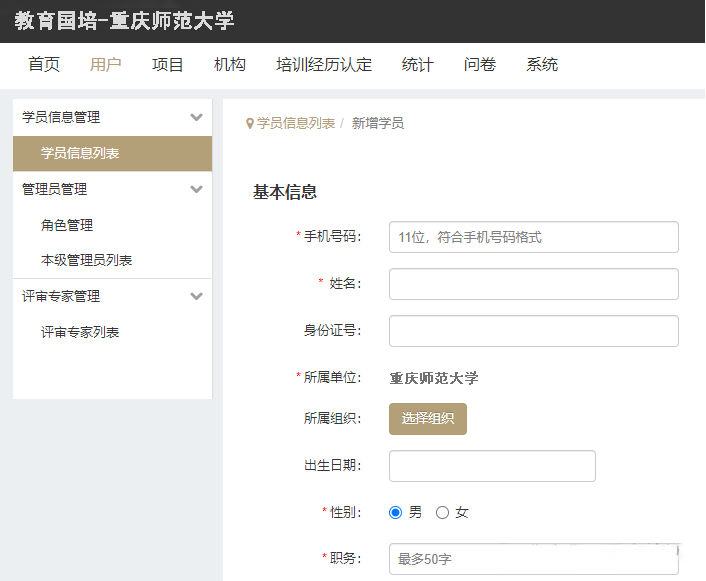Open the 首页 menu item
The height and width of the screenshot is (581, 706).
point(44,65)
